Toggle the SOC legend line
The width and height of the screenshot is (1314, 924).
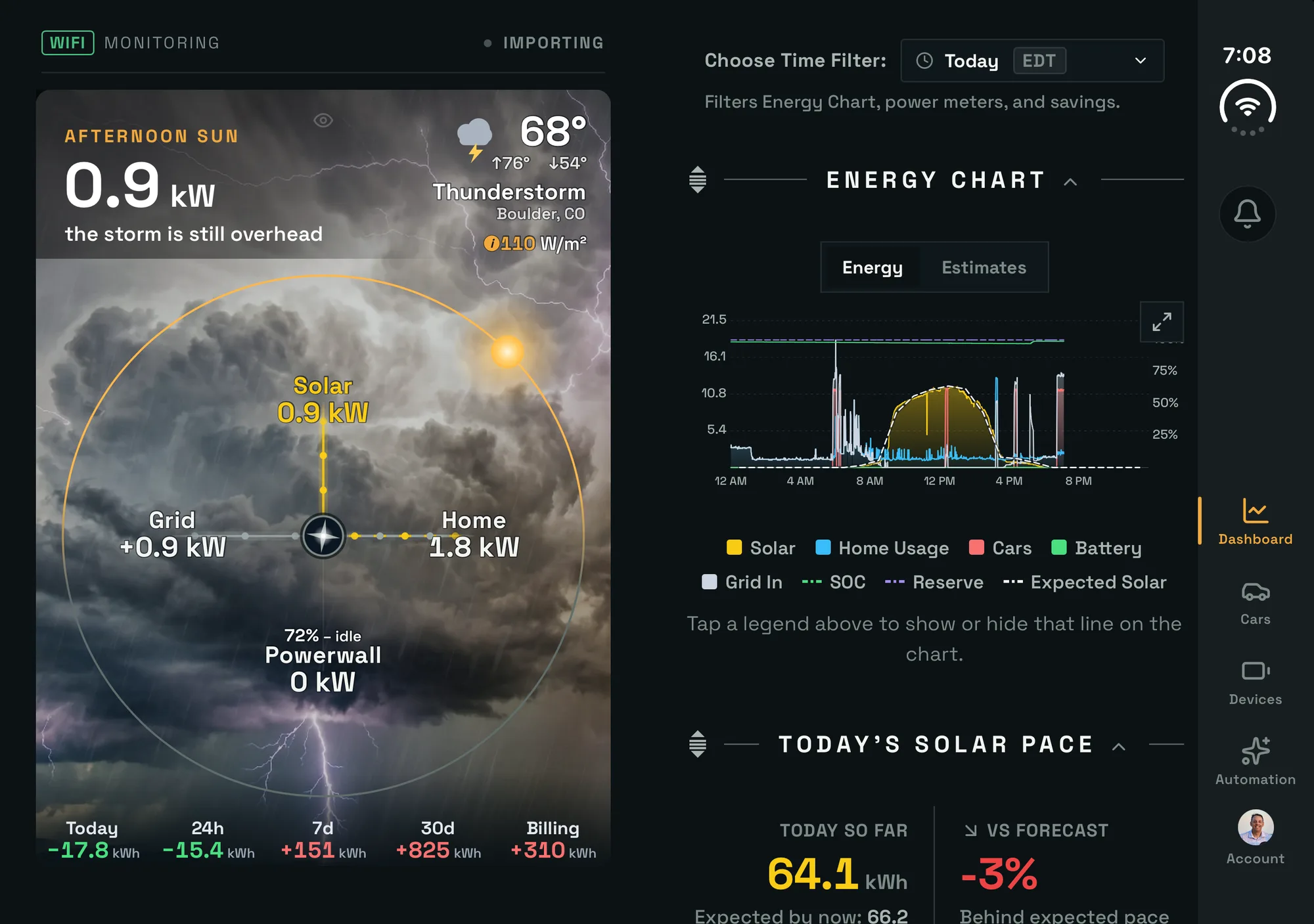[x=834, y=582]
